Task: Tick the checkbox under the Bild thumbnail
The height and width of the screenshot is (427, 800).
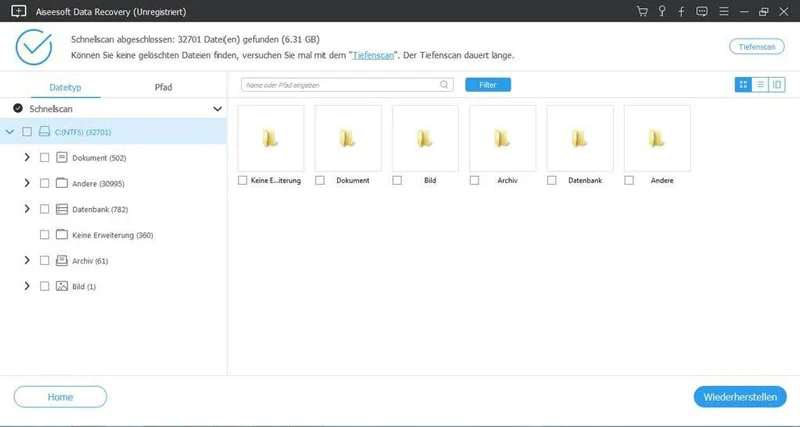Action: coord(397,181)
